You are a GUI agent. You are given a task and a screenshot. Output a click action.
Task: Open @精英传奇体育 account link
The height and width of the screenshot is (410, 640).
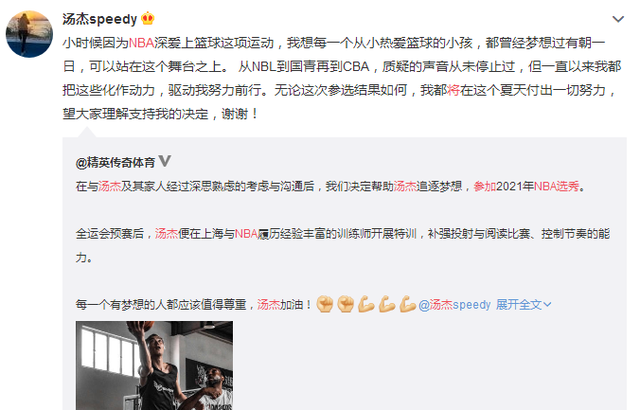[x=116, y=163]
